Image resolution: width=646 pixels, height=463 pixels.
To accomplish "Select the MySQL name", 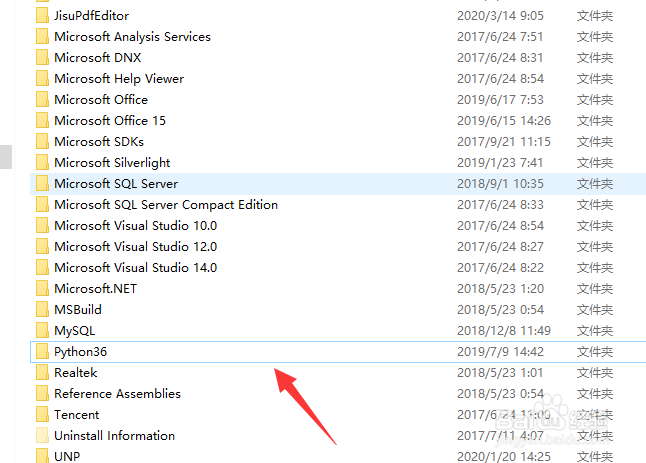I will pyautogui.click(x=75, y=331).
